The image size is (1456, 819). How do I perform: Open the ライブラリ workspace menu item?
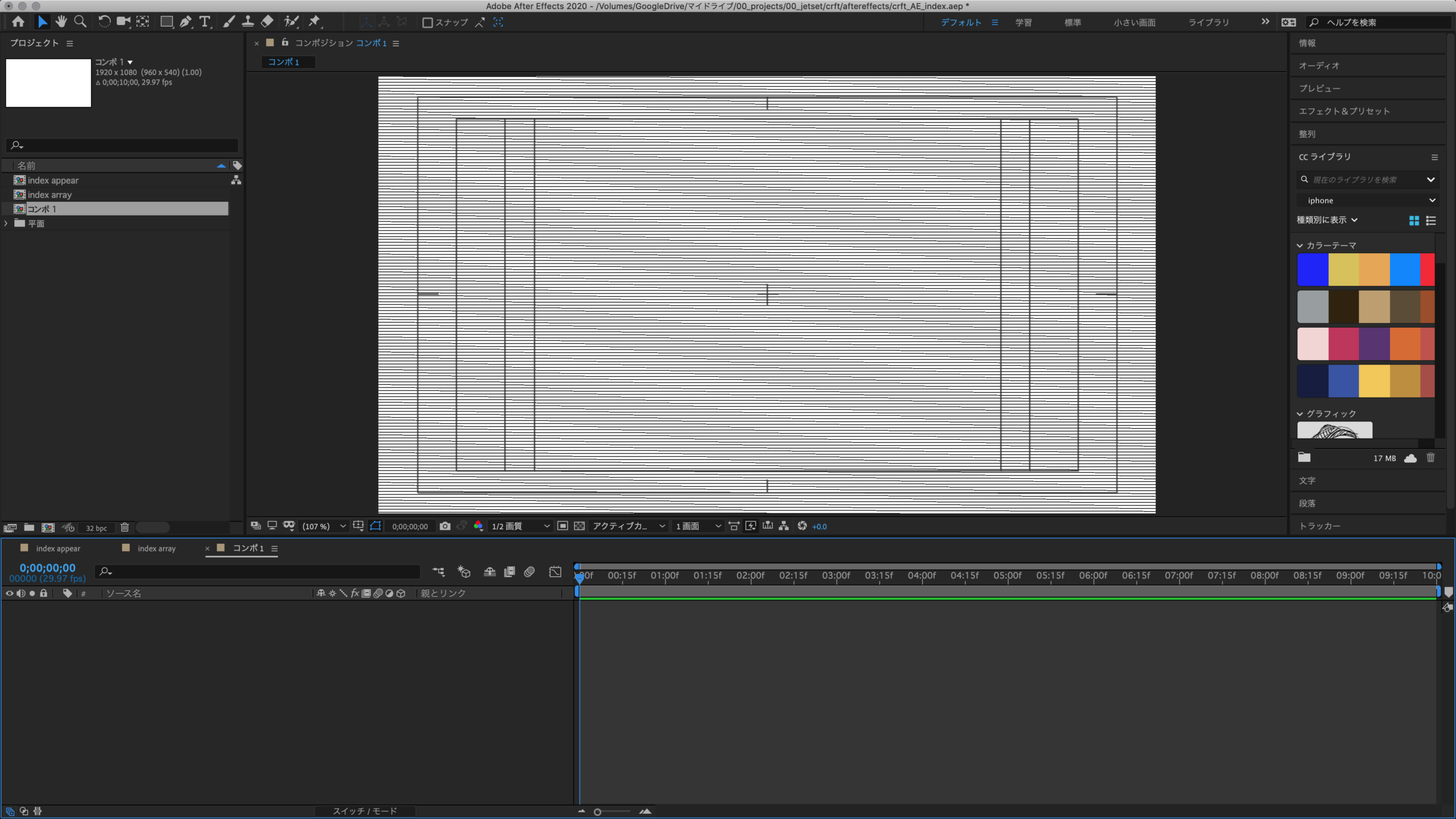click(x=1207, y=22)
